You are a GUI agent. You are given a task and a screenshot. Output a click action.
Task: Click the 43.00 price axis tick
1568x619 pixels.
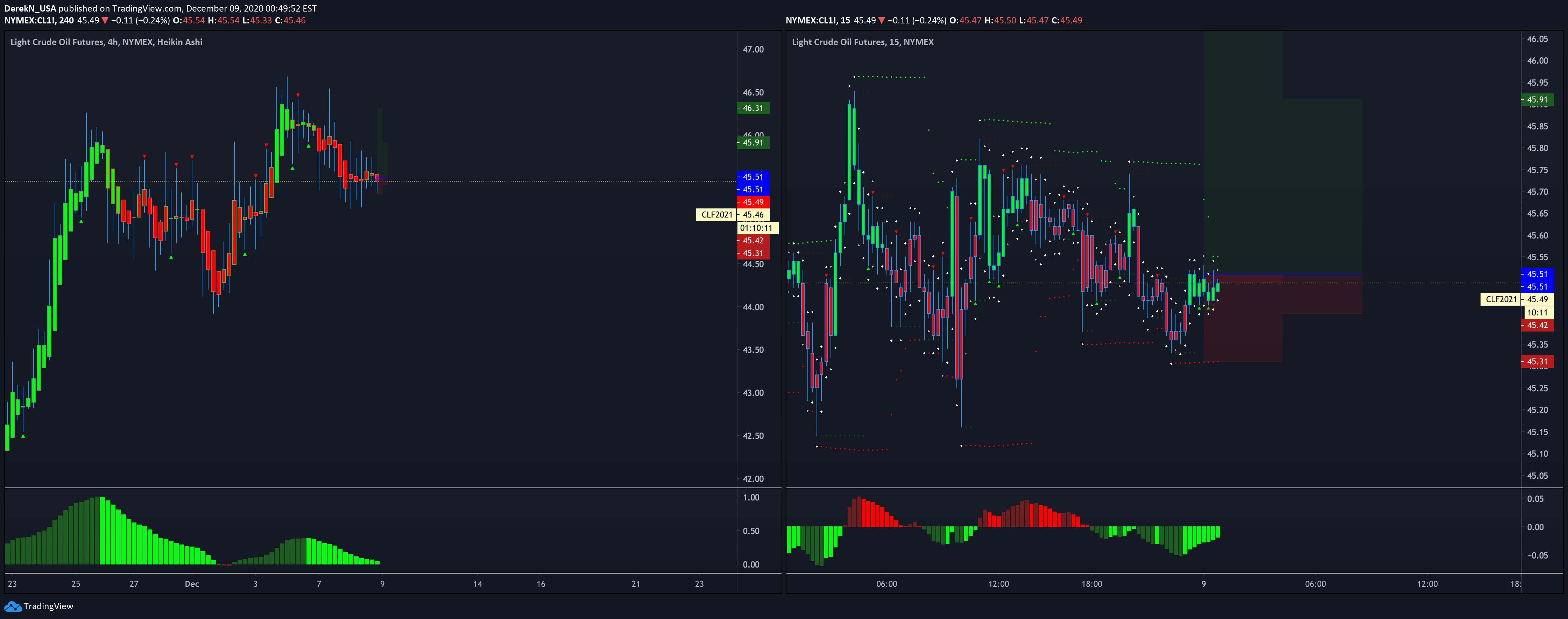(753, 393)
